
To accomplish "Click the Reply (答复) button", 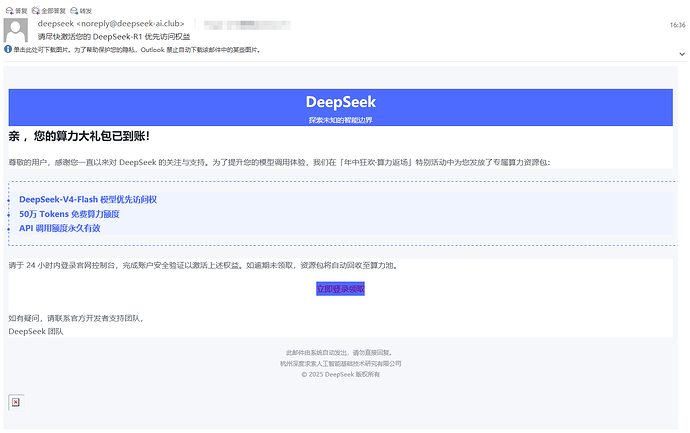I will point(16,11).
